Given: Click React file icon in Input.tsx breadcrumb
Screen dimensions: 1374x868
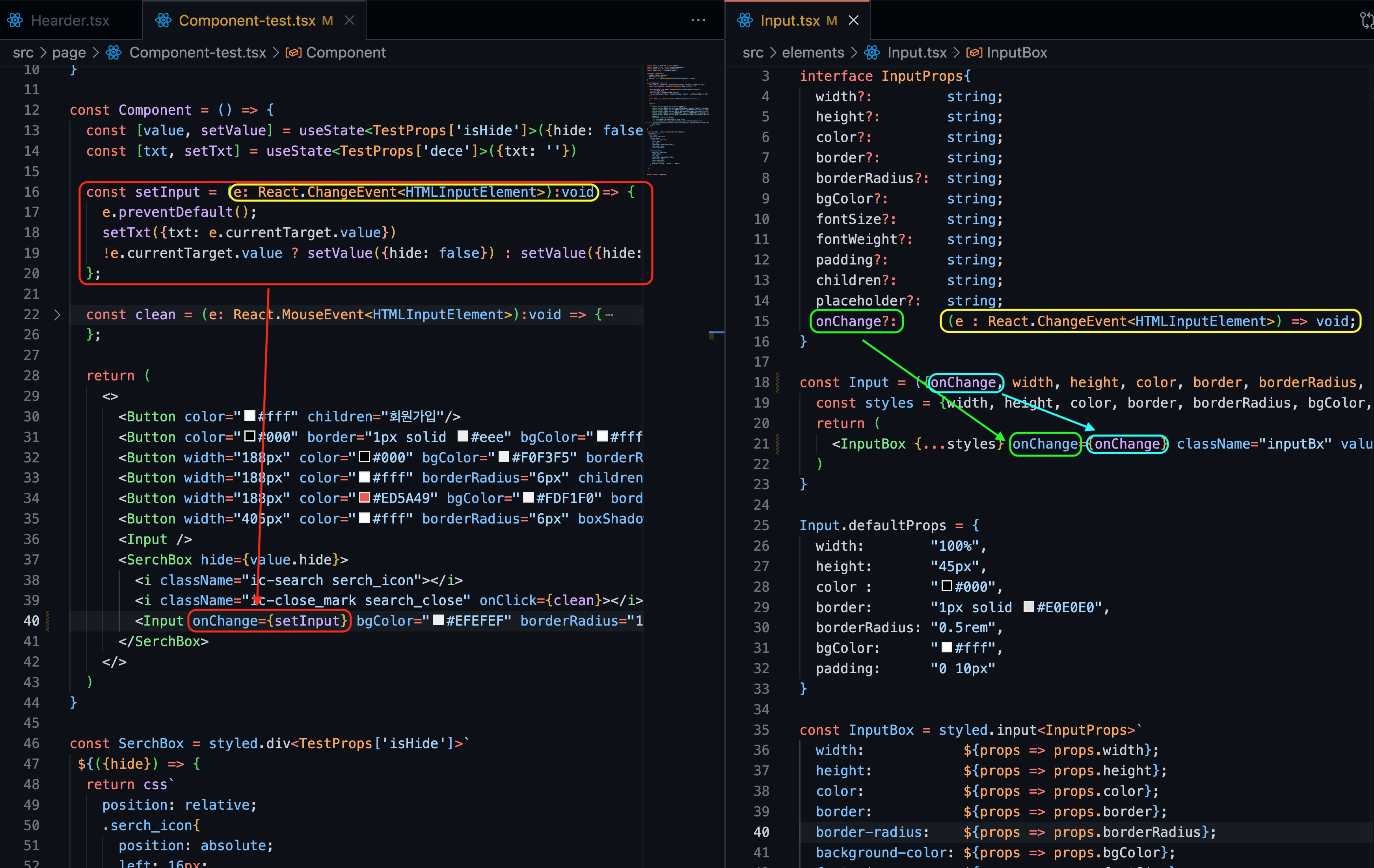Looking at the screenshot, I should [871, 52].
